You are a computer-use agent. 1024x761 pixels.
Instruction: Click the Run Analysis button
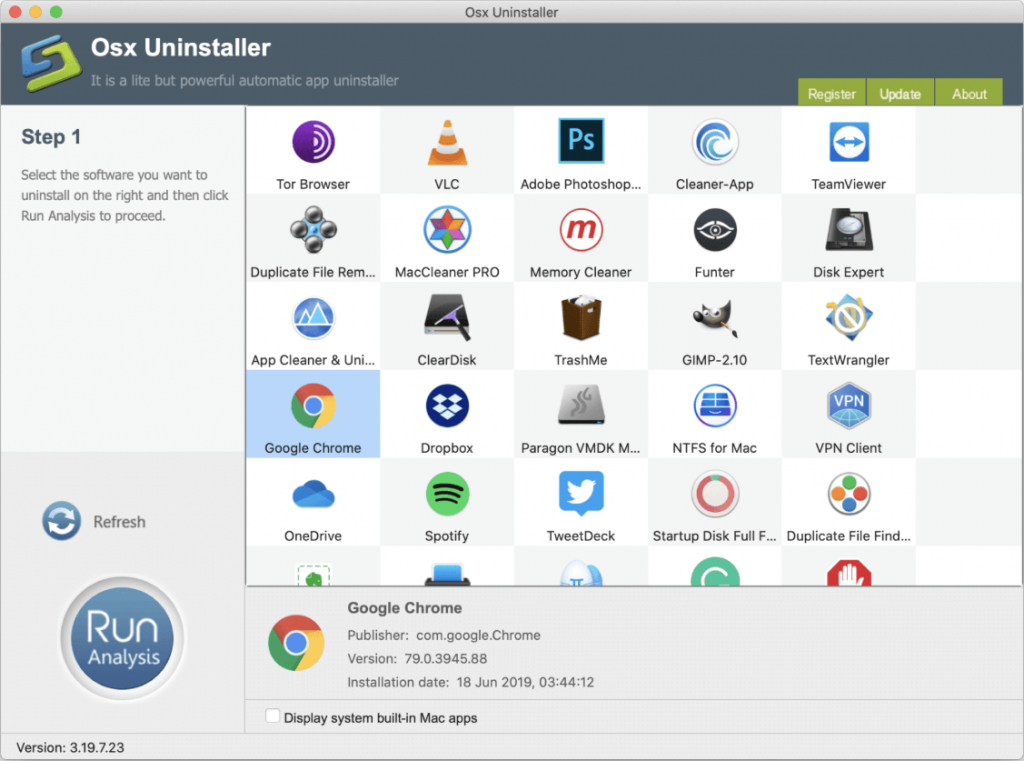pos(120,638)
